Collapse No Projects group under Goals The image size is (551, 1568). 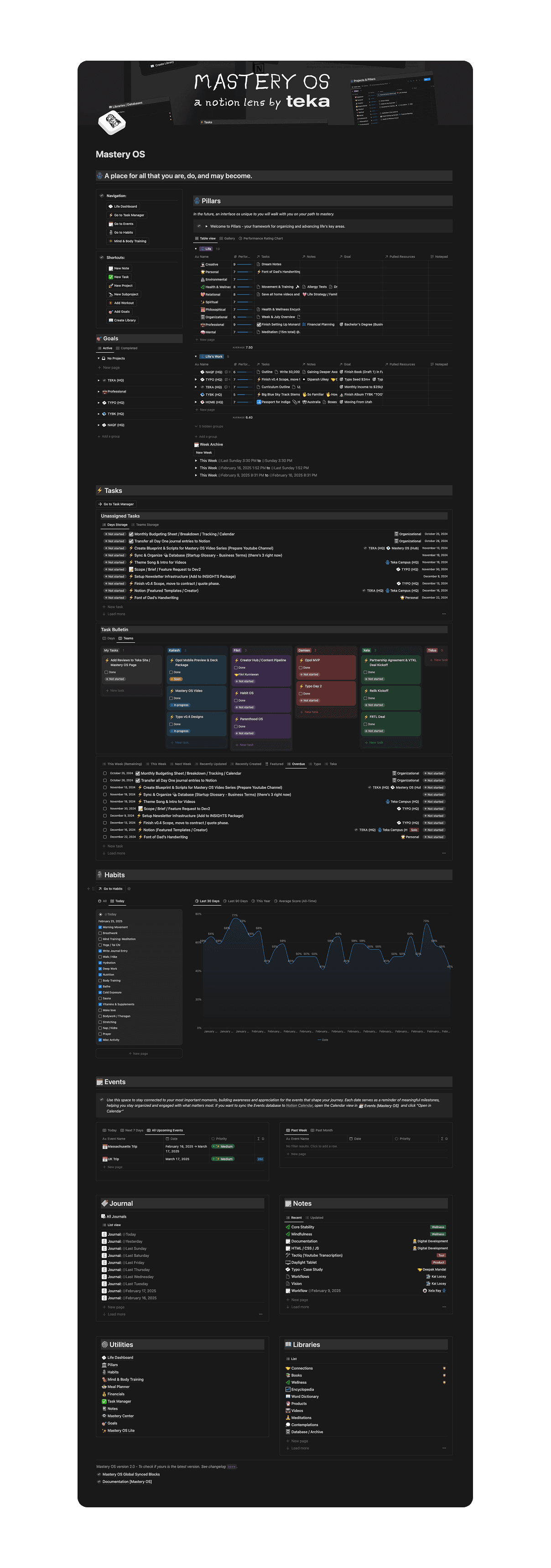coord(99,359)
